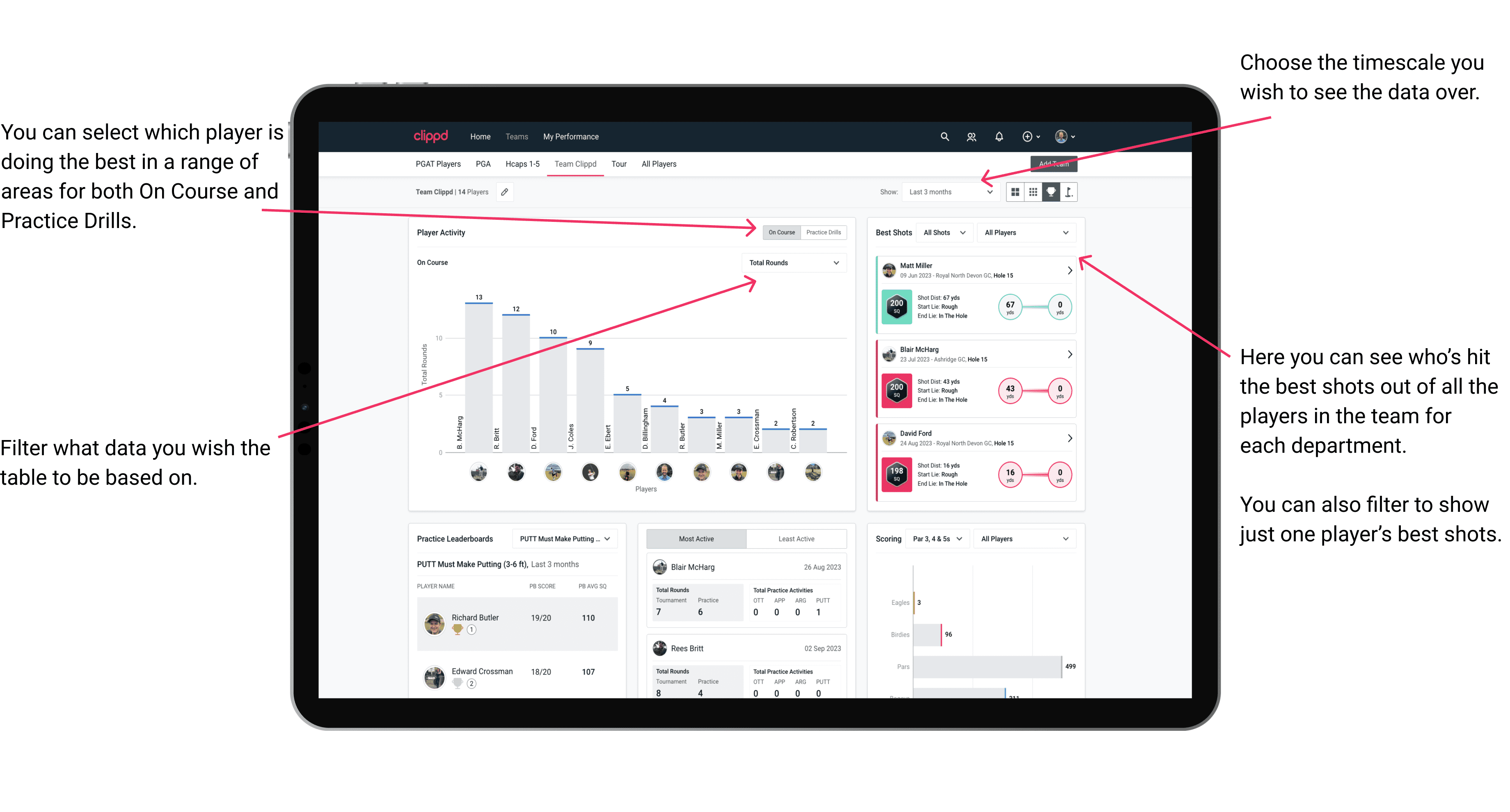Toggle to On Course view
The width and height of the screenshot is (1510, 812).
pos(782,232)
